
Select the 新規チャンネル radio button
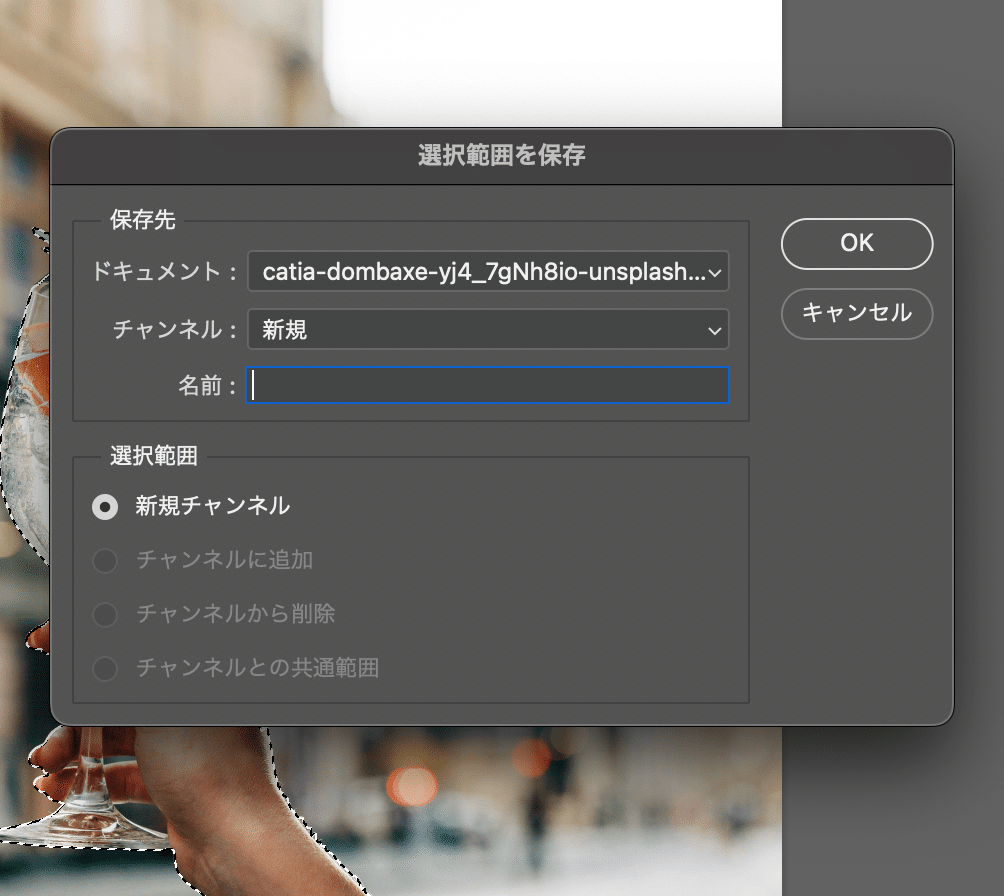(105, 507)
